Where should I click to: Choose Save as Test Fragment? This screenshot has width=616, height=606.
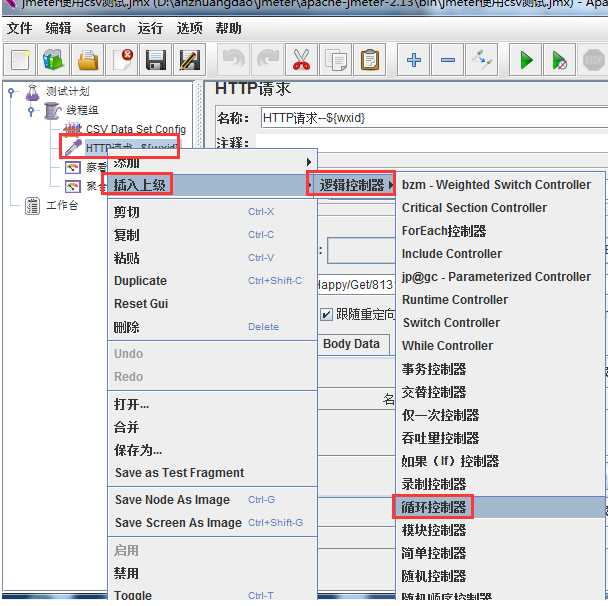click(x=213, y=473)
